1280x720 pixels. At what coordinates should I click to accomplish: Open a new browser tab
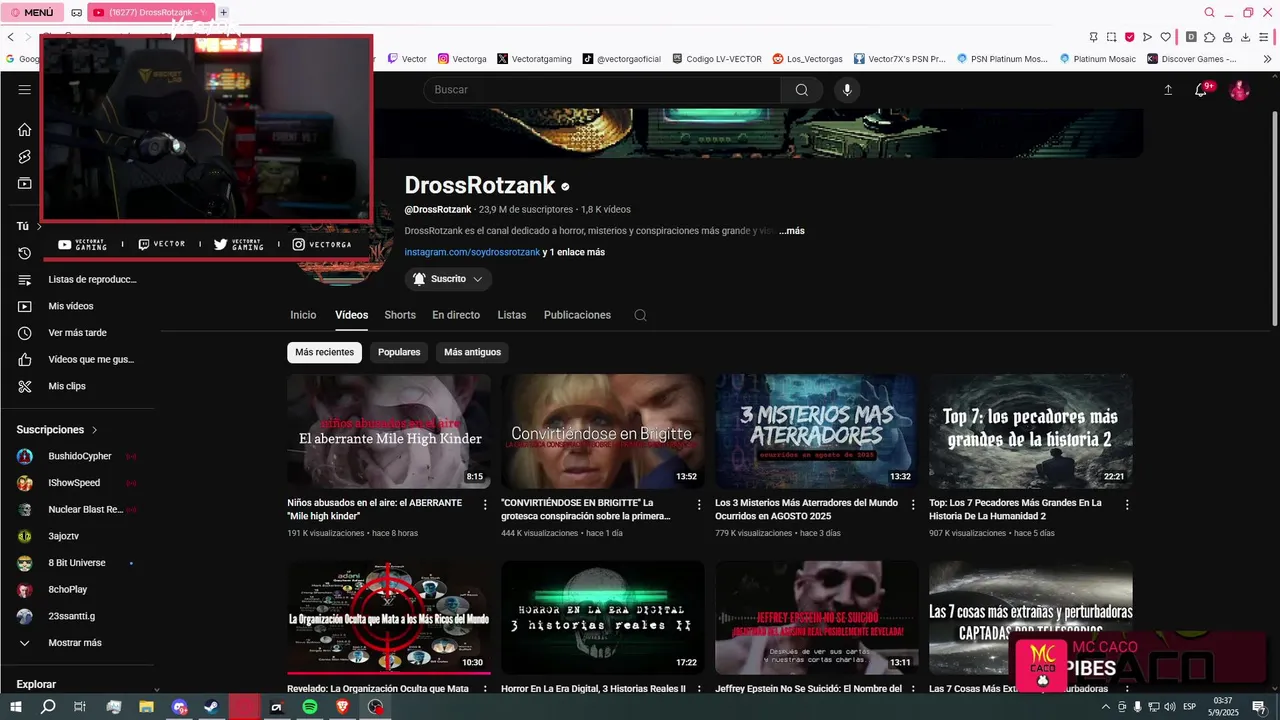point(223,12)
